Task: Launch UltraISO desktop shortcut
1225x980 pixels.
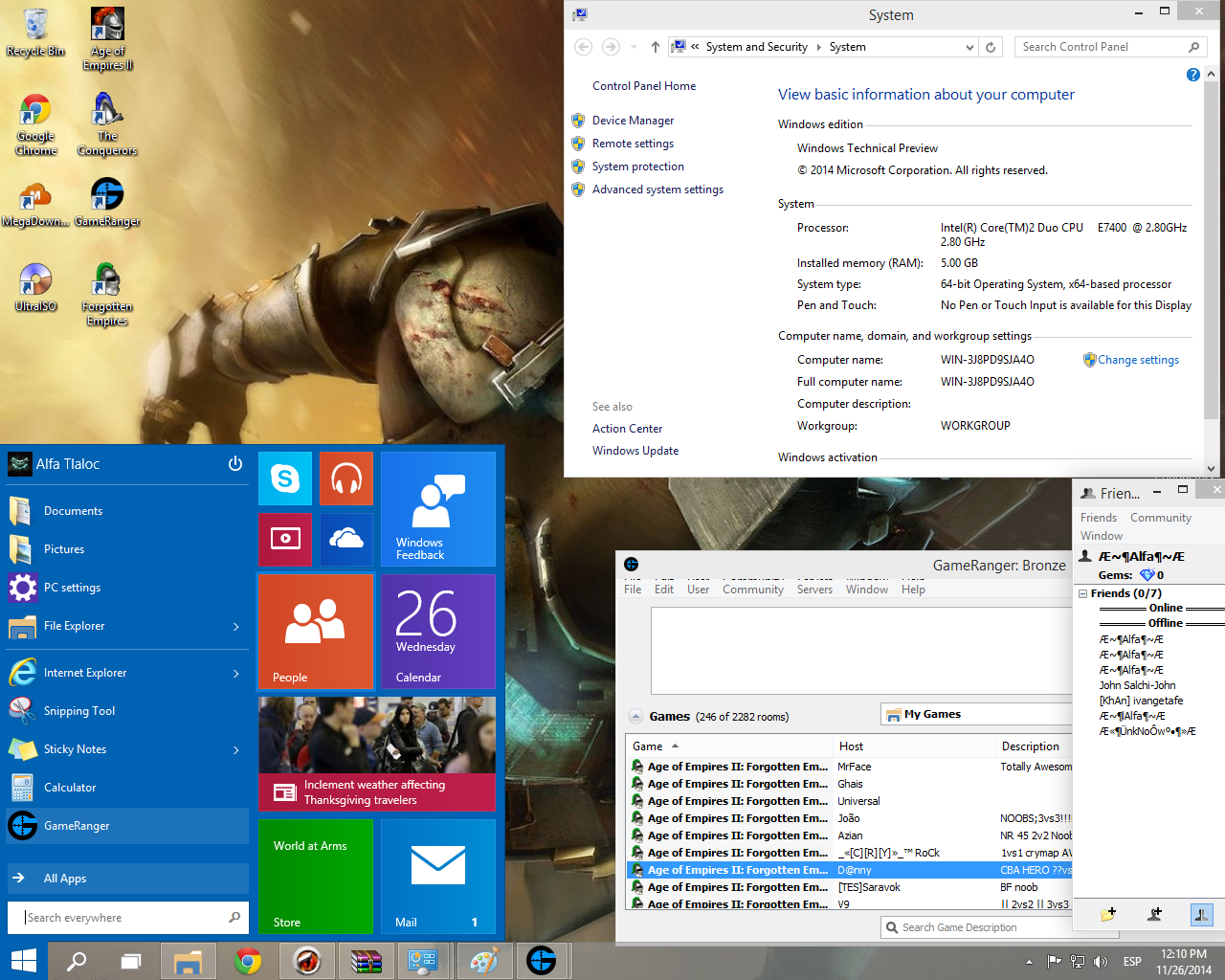Action: (35, 287)
